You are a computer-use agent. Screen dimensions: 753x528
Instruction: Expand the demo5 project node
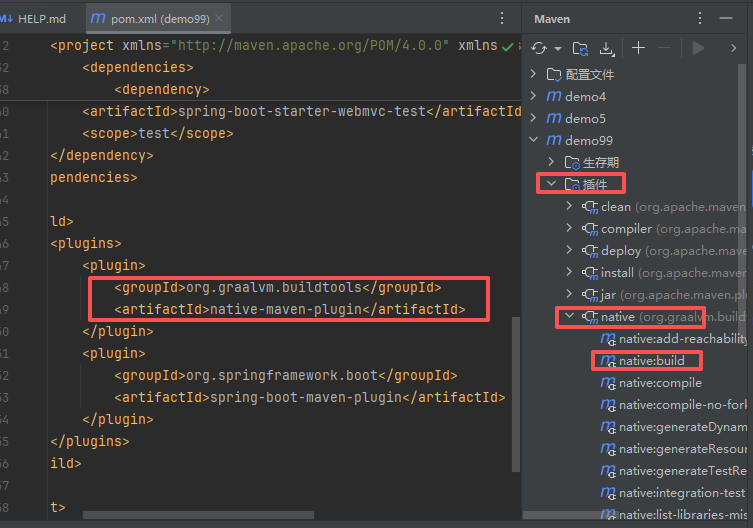pyautogui.click(x=533, y=118)
